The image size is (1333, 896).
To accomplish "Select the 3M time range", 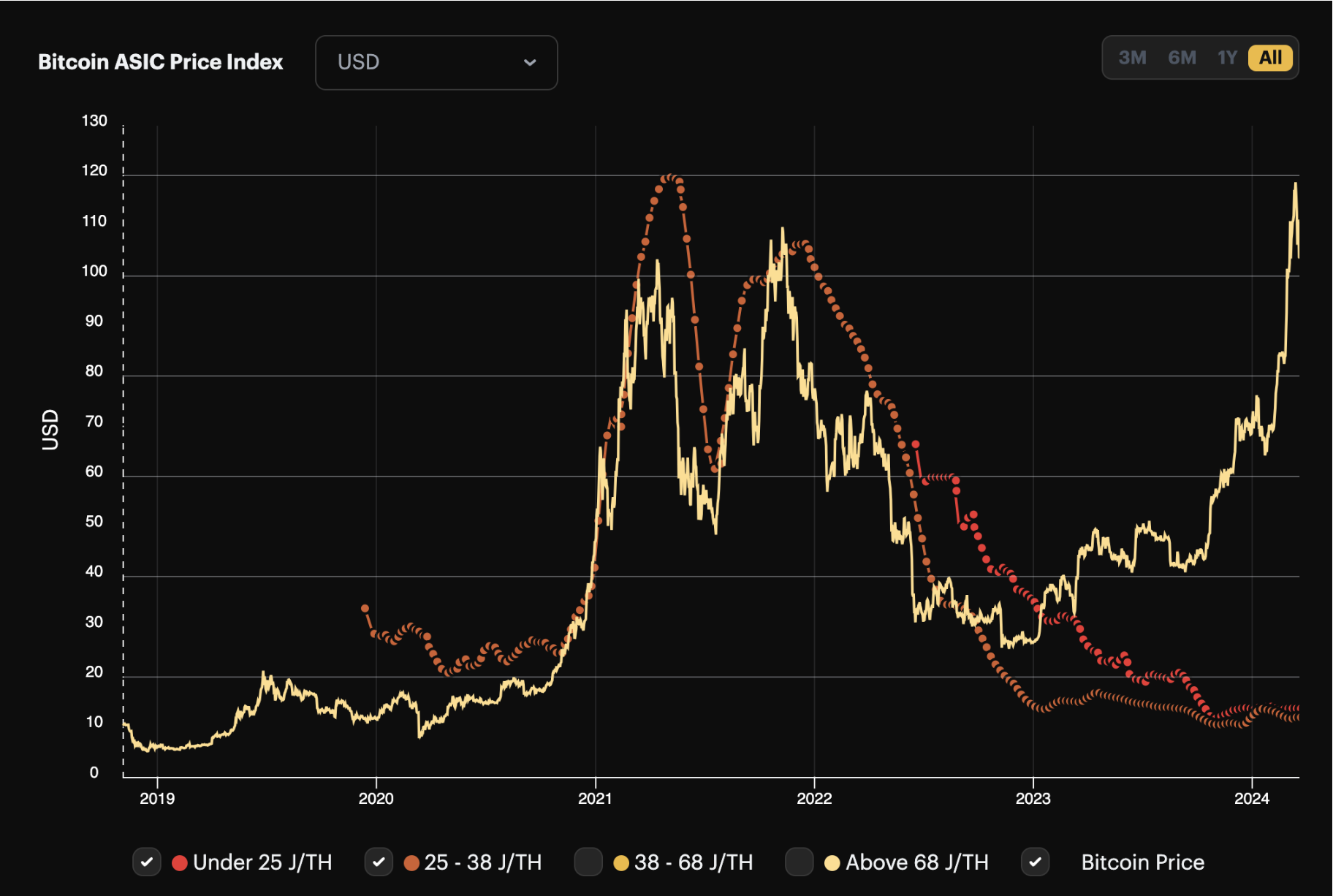I will tap(1132, 58).
